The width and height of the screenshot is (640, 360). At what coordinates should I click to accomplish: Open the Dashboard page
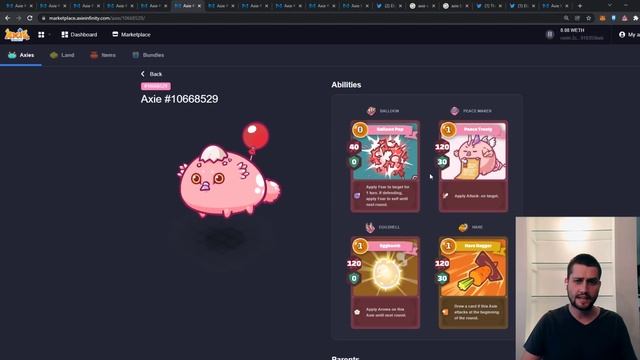[x=79, y=35]
